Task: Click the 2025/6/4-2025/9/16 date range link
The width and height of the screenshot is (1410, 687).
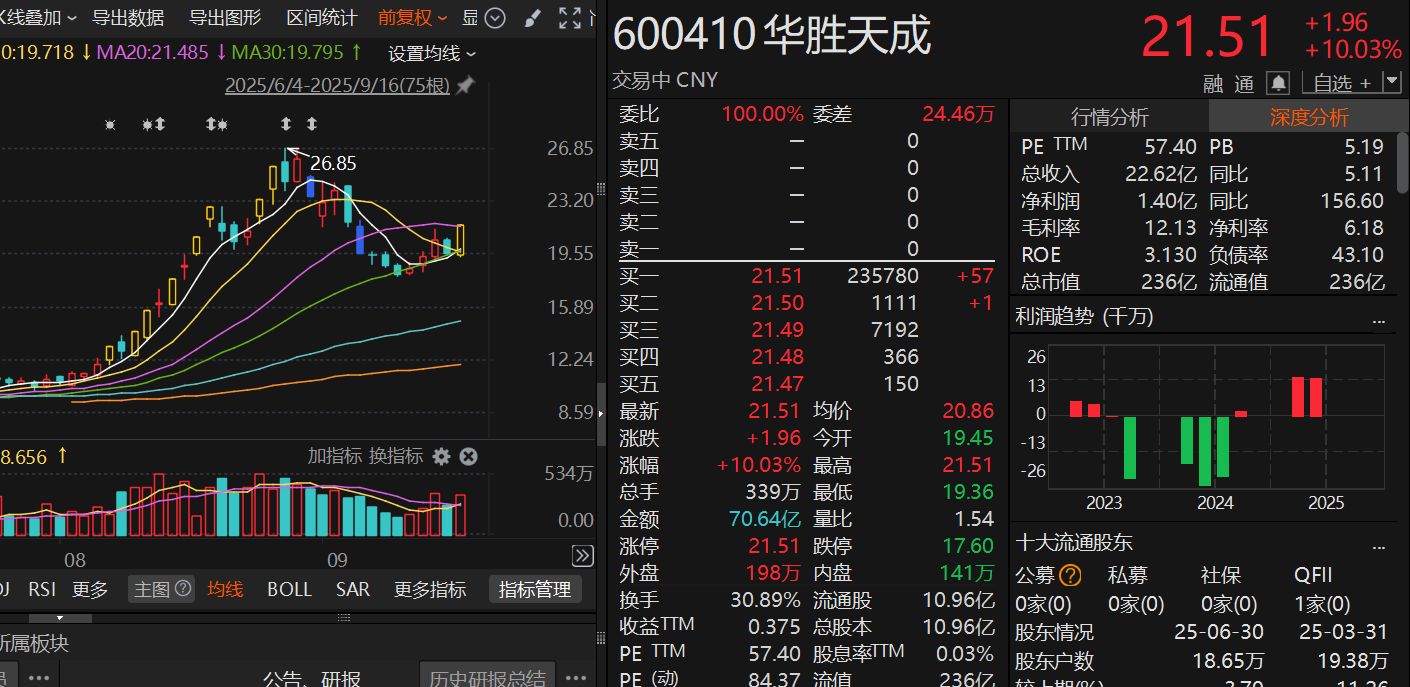Action: 337,86
